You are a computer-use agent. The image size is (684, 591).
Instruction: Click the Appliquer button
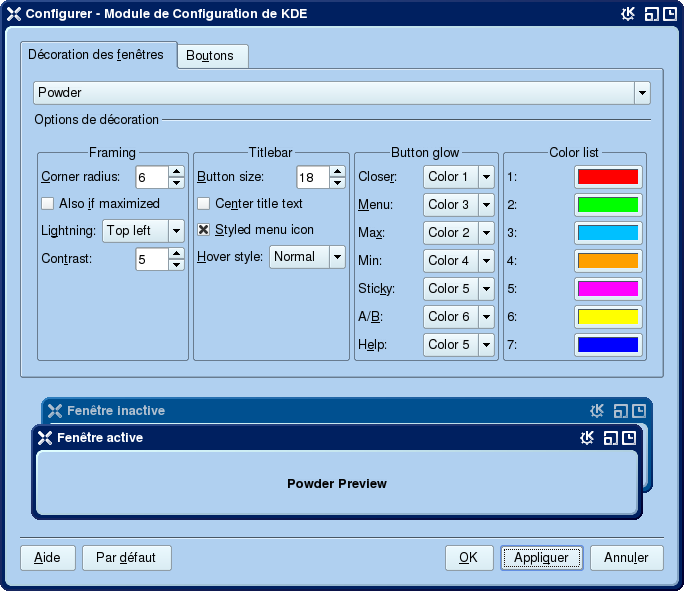tap(541, 558)
